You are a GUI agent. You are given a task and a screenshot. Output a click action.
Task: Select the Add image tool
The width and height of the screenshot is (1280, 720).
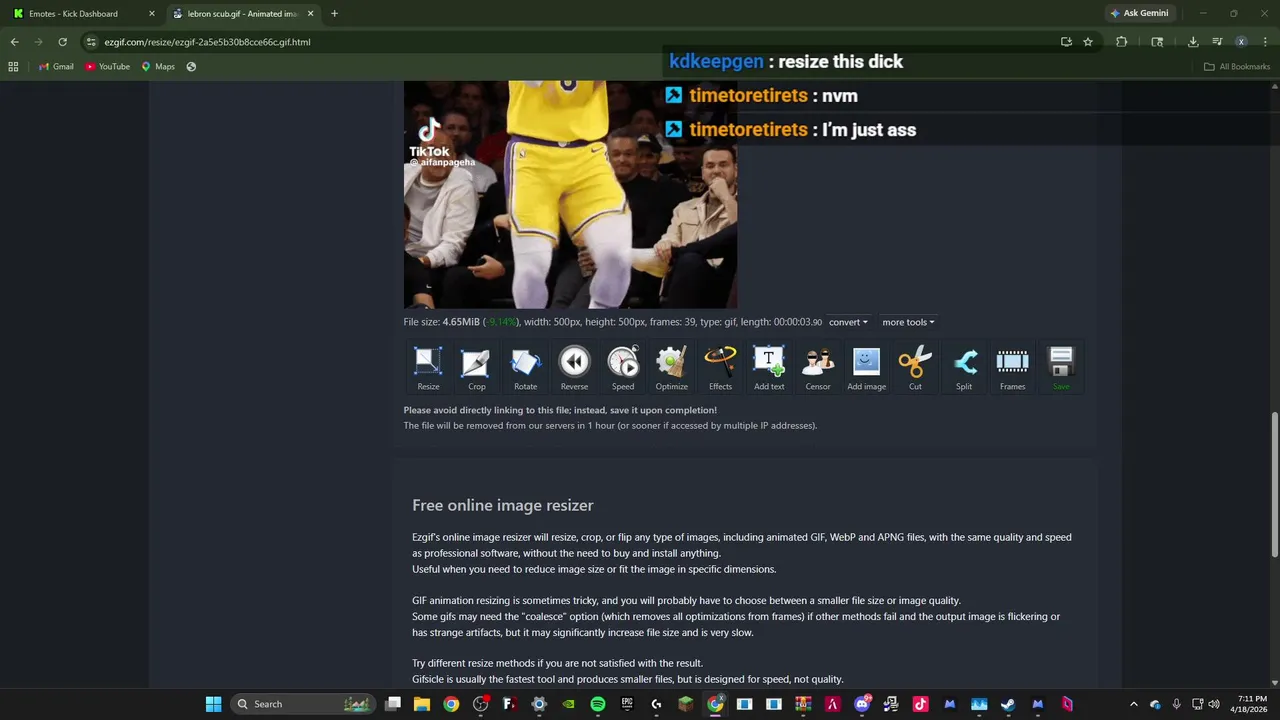pos(866,368)
